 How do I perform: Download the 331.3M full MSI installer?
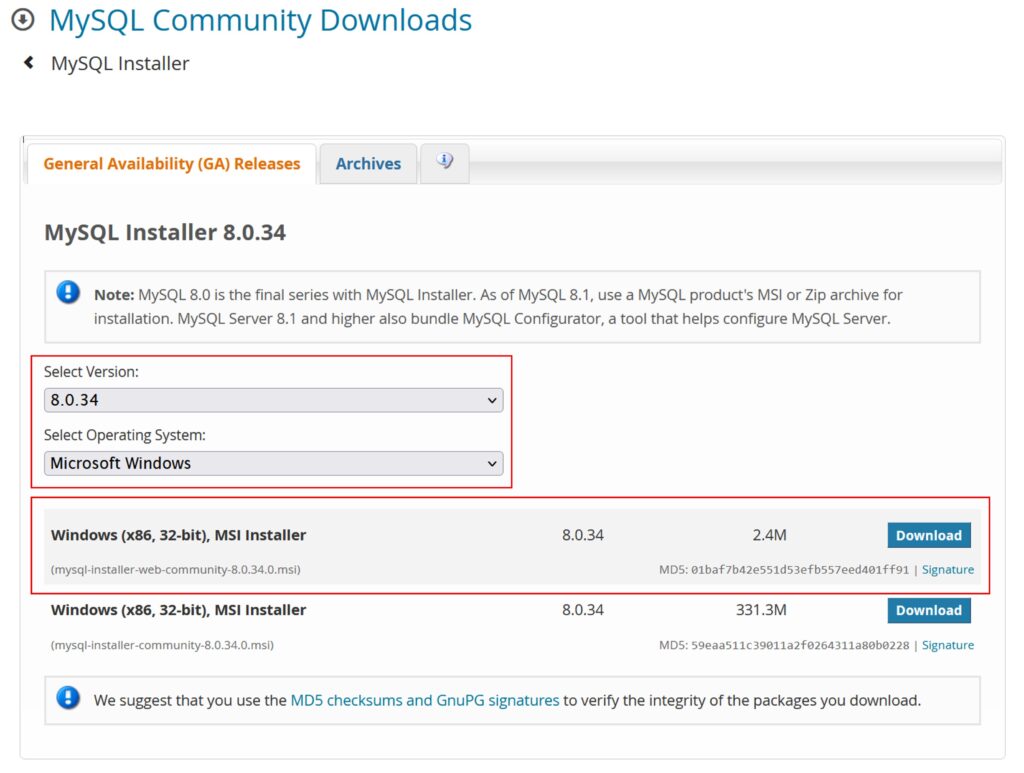tap(928, 610)
